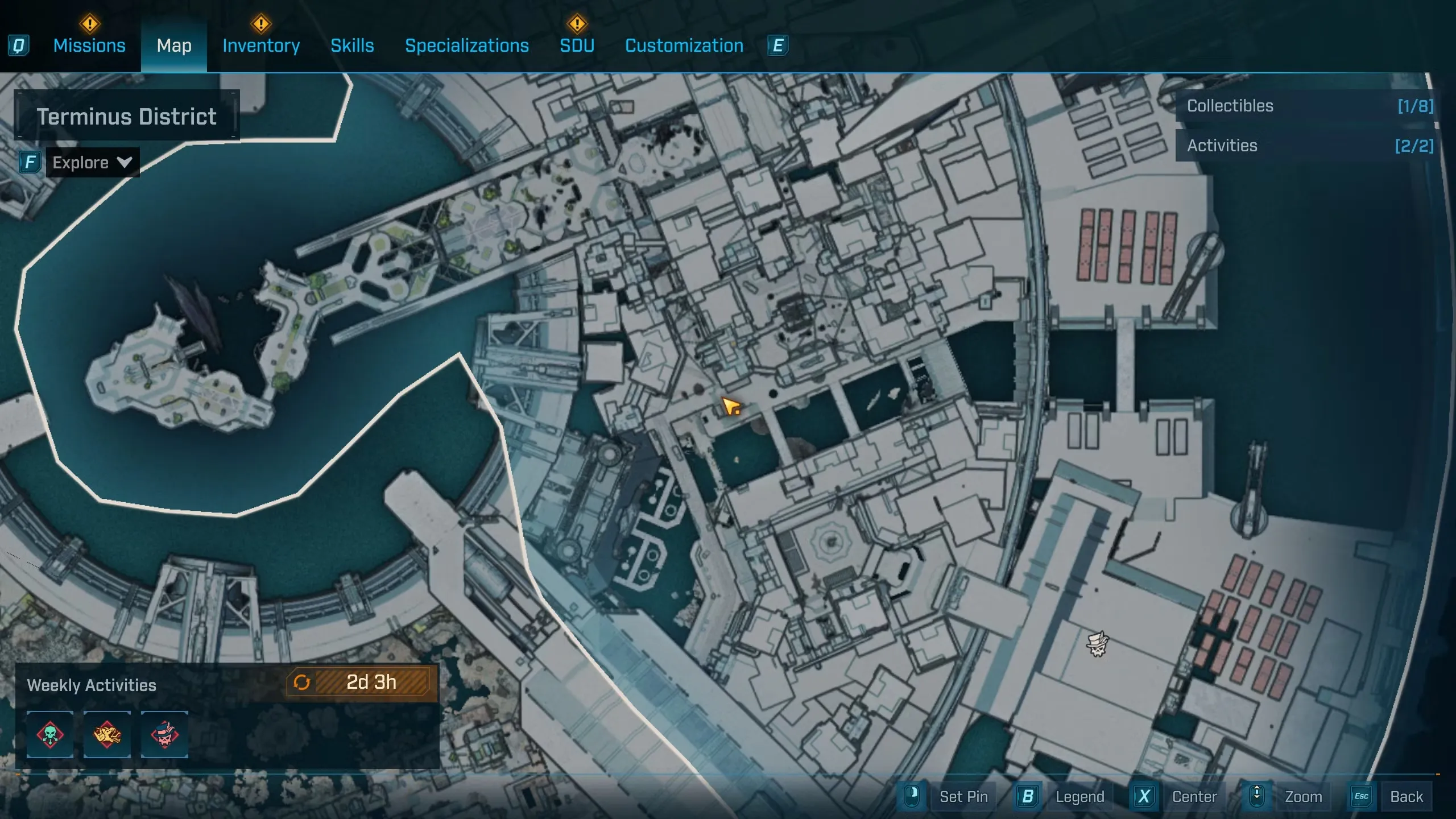The image size is (1456, 819).
Task: Click the 2d 3h weekly timer bar
Action: pos(371,682)
